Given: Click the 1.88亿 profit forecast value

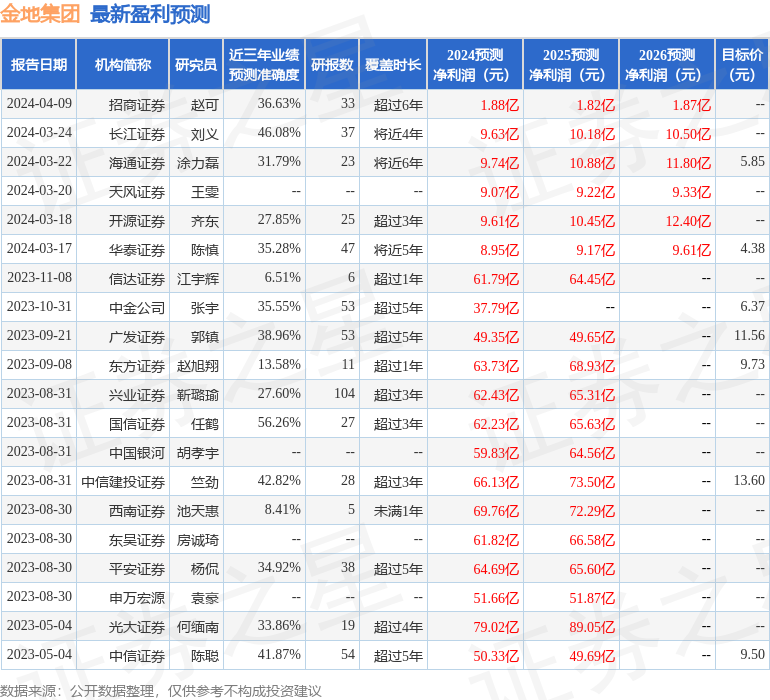Looking at the screenshot, I should [499, 105].
